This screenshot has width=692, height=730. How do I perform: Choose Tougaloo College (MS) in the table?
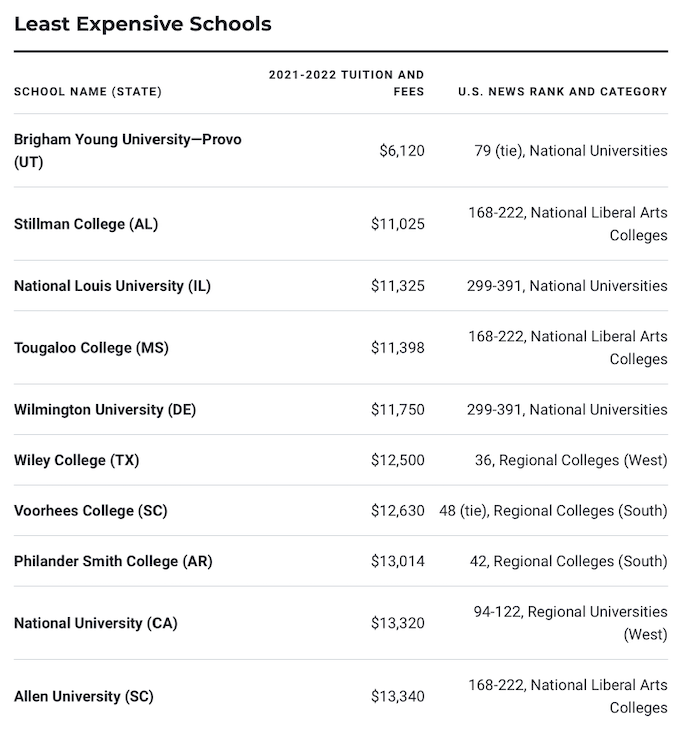tap(91, 348)
